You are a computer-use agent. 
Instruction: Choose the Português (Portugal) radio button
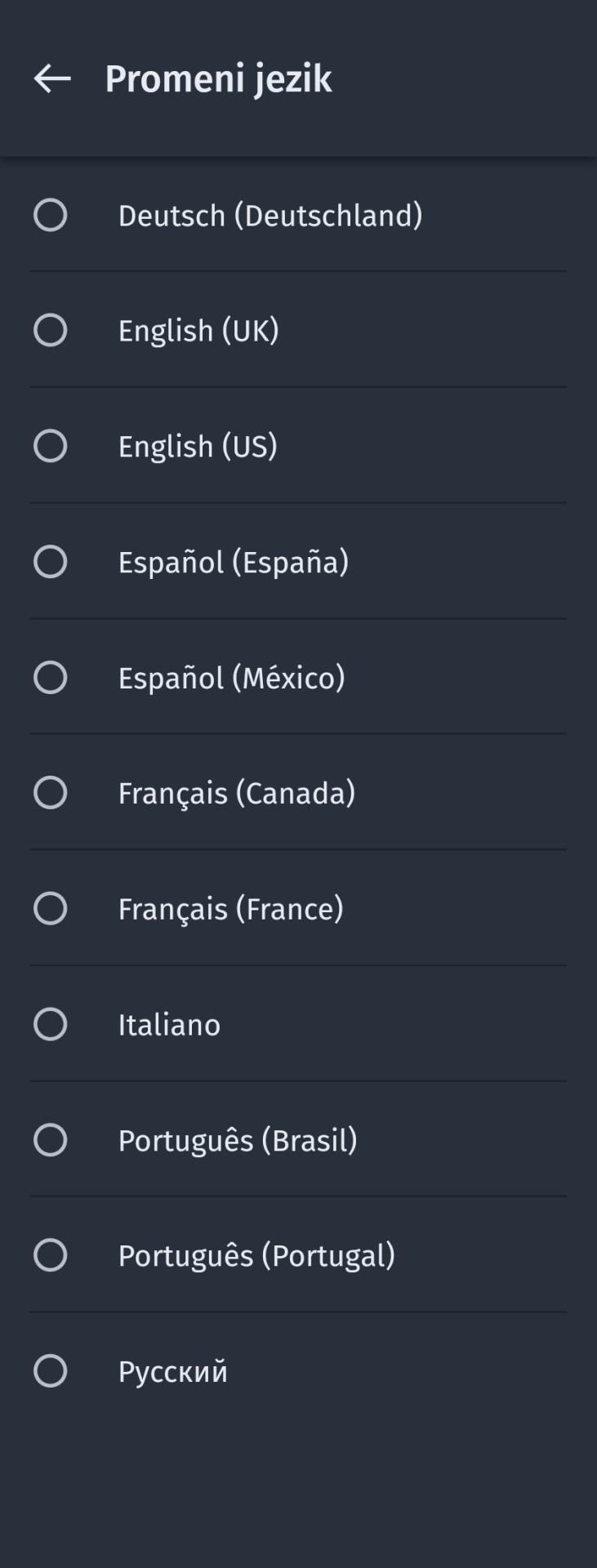tap(50, 1255)
